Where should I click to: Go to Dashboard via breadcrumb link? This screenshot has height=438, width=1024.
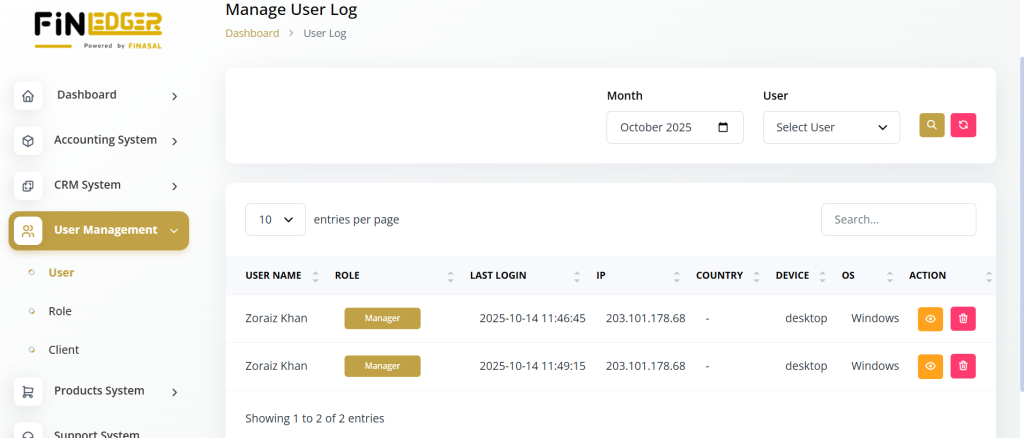click(252, 33)
